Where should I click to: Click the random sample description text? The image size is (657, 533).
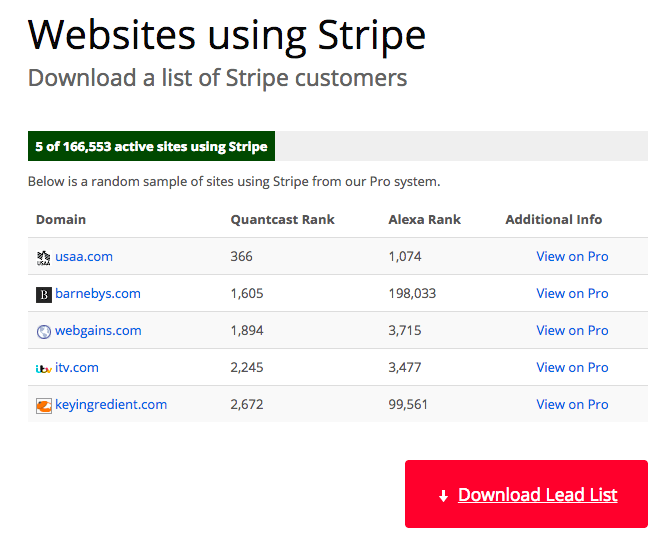(x=234, y=182)
